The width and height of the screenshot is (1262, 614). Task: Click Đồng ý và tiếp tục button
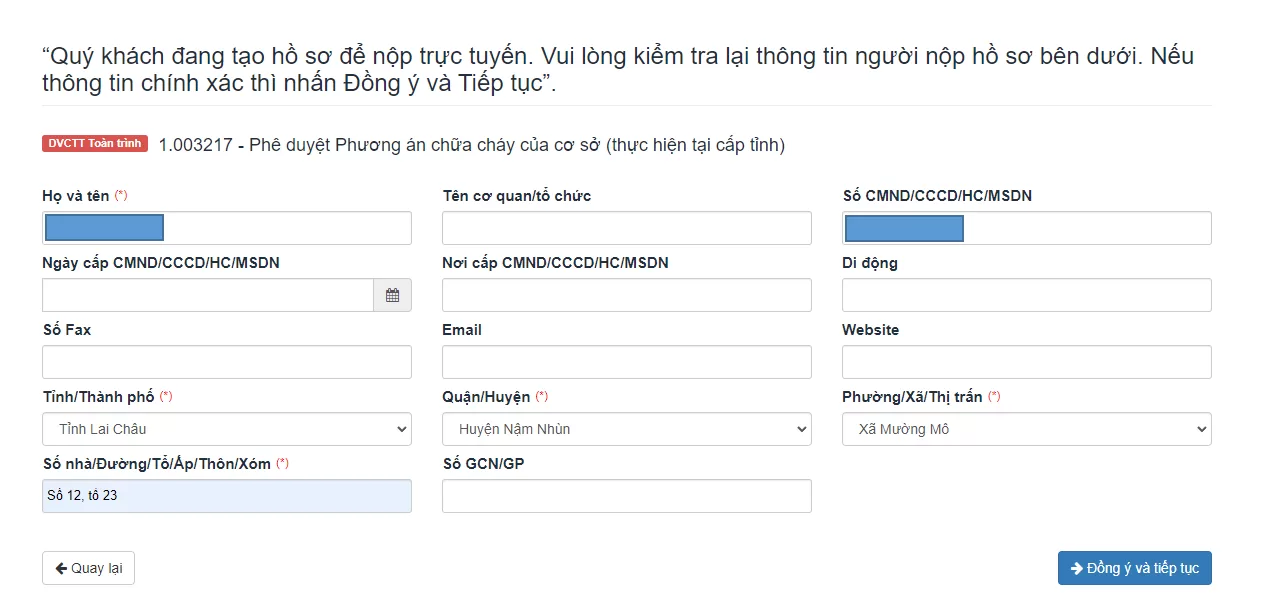pos(1135,568)
